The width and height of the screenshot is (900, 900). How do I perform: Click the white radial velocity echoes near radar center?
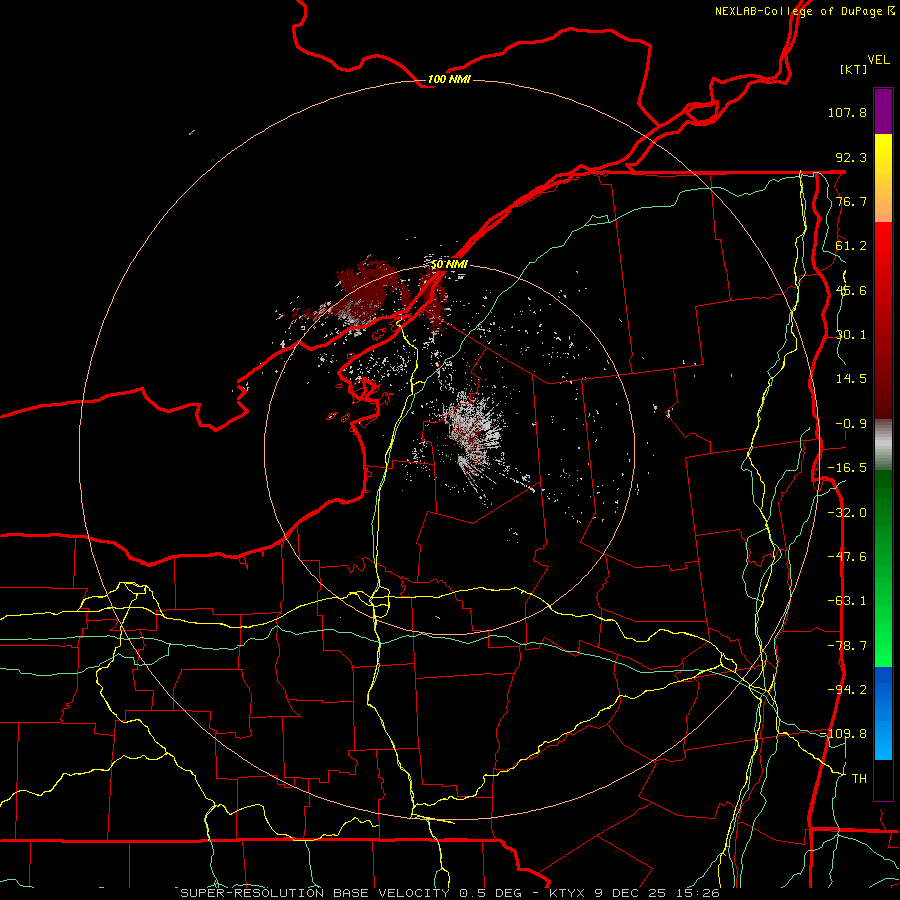474,436
